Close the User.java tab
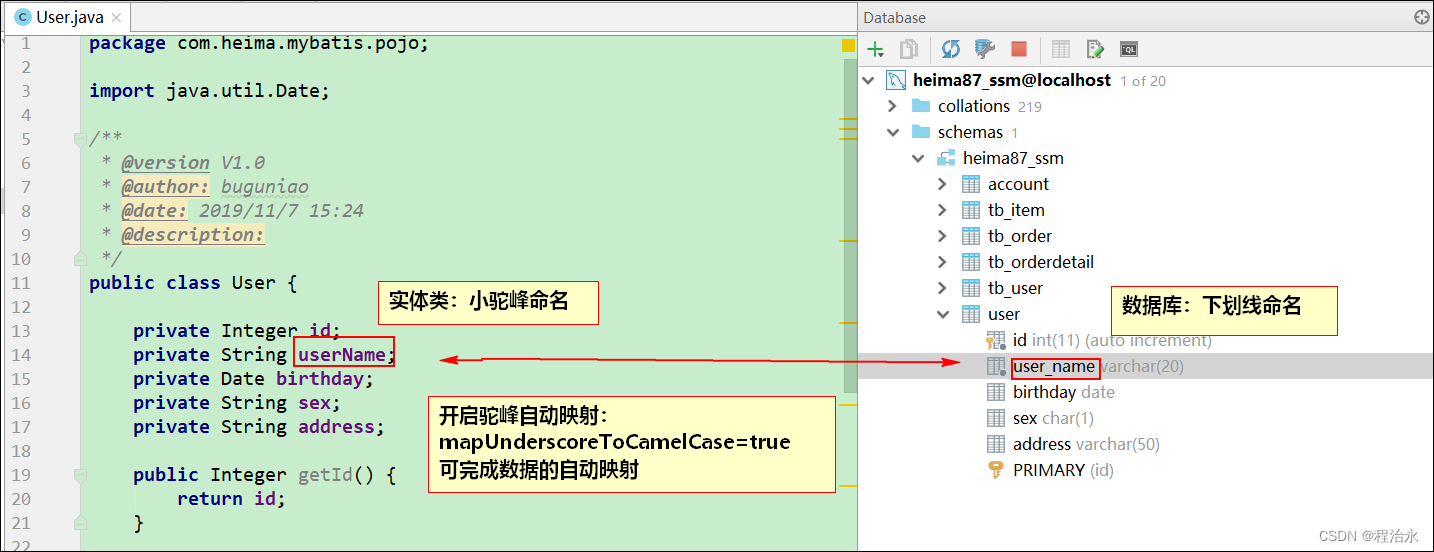Screen dimensions: 1434x552 116,17
